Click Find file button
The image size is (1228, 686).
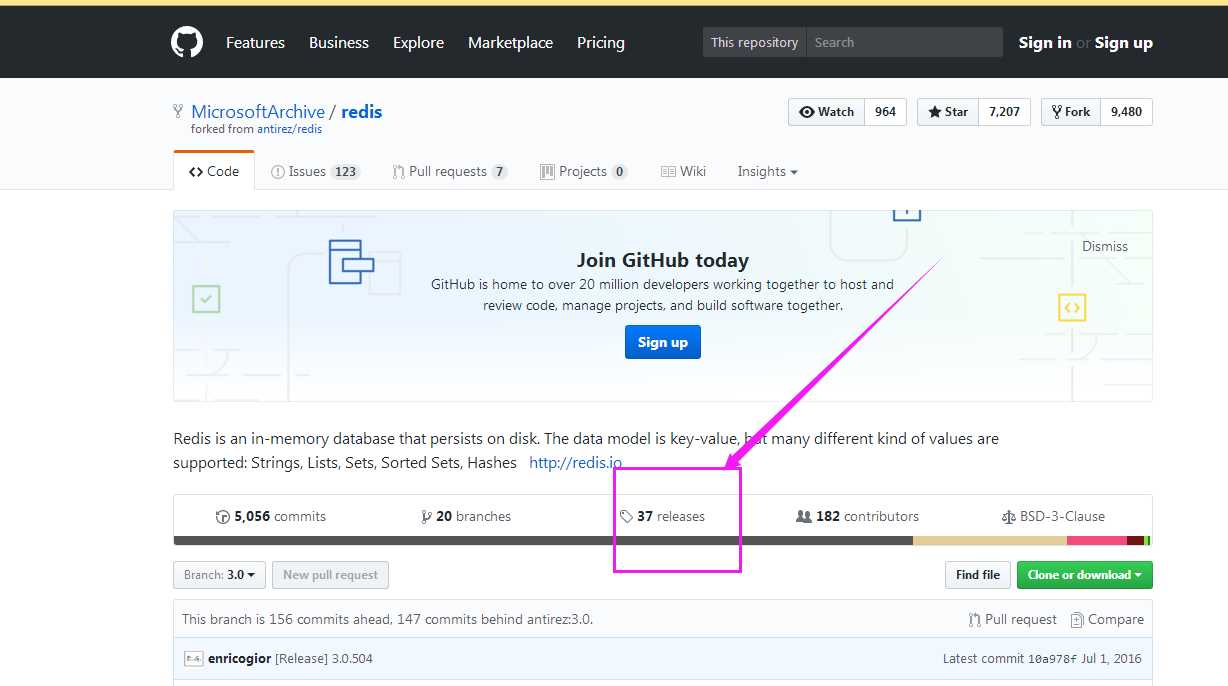(977, 575)
